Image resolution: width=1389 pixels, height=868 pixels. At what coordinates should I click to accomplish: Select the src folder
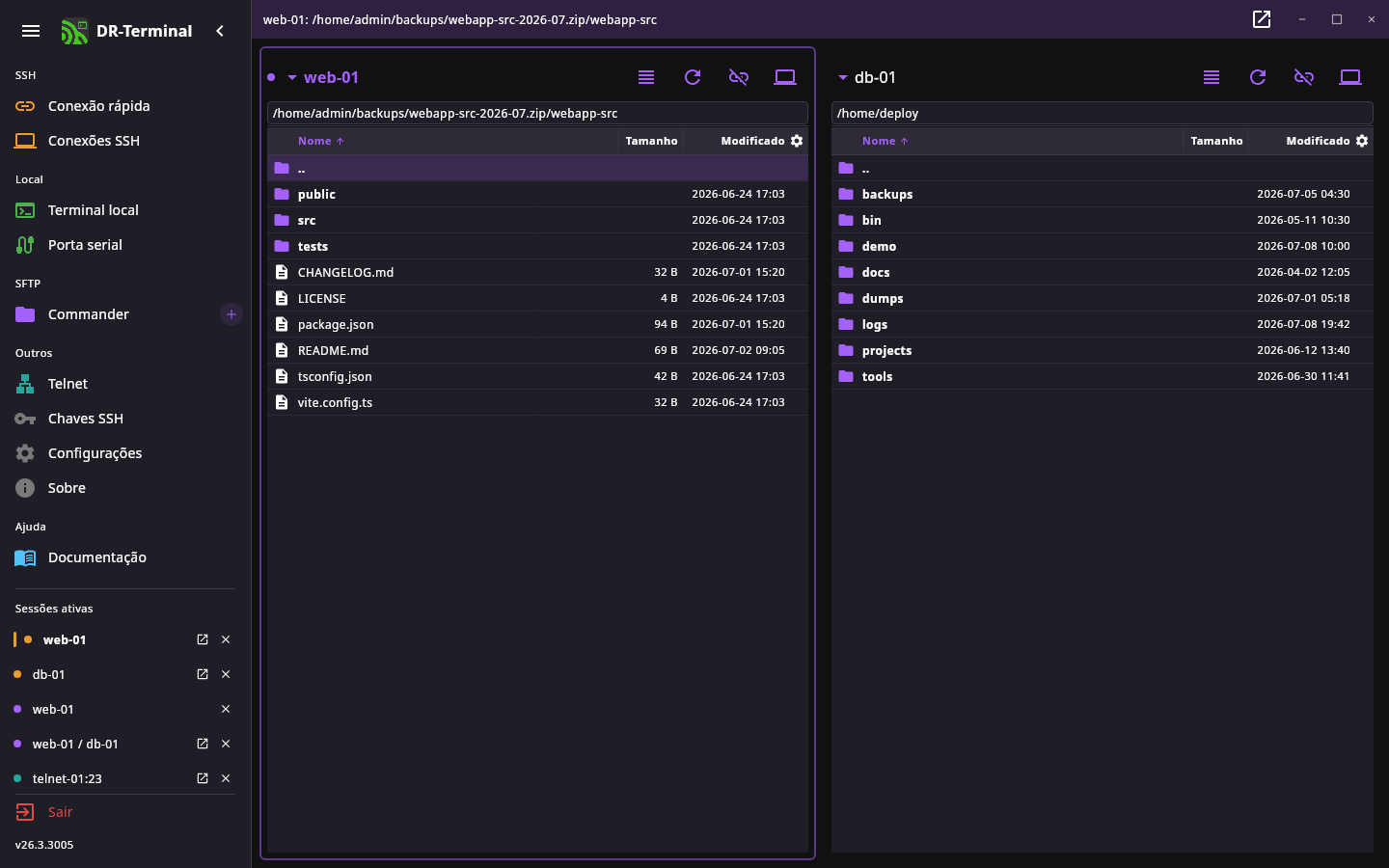point(537,220)
